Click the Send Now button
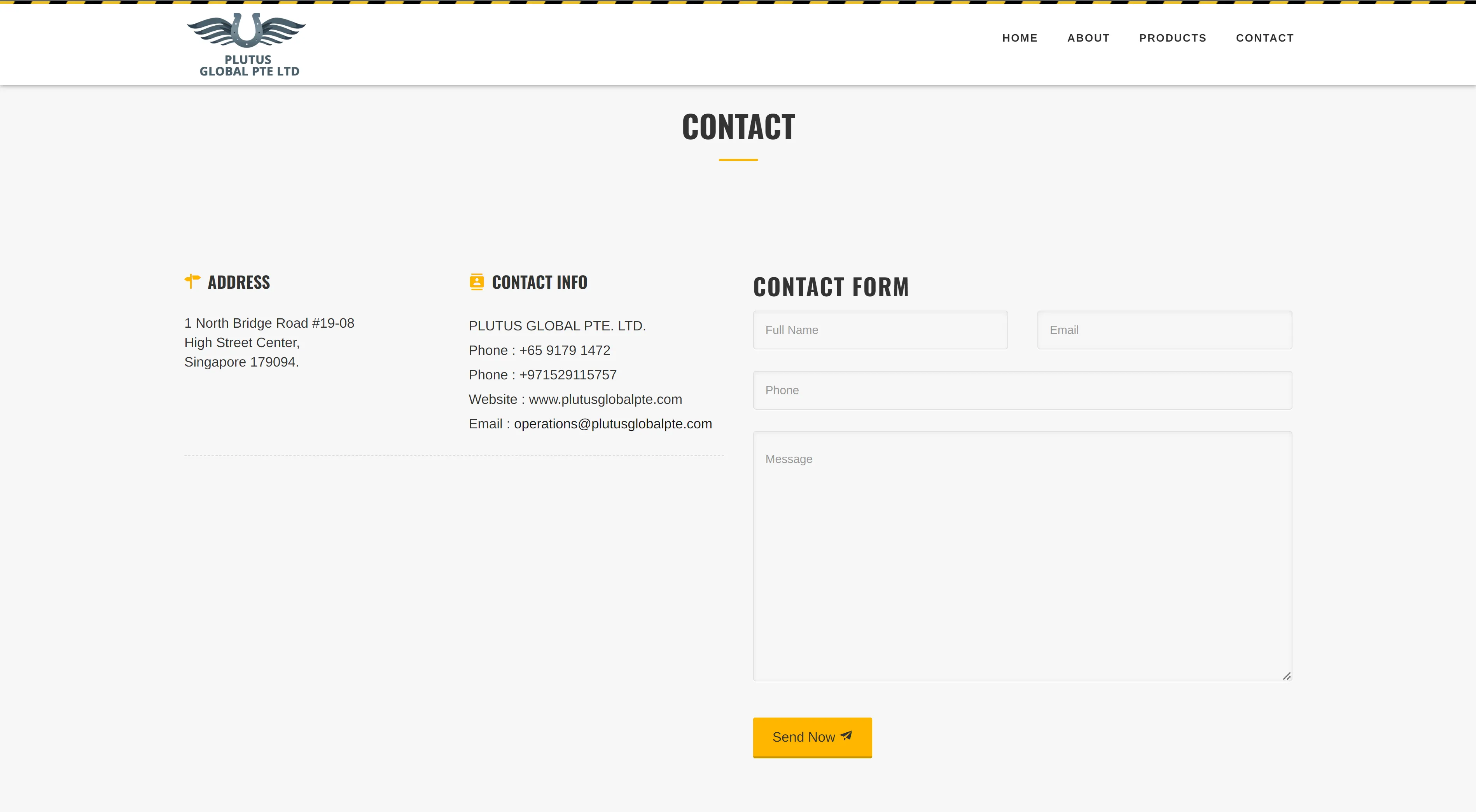 (x=812, y=737)
